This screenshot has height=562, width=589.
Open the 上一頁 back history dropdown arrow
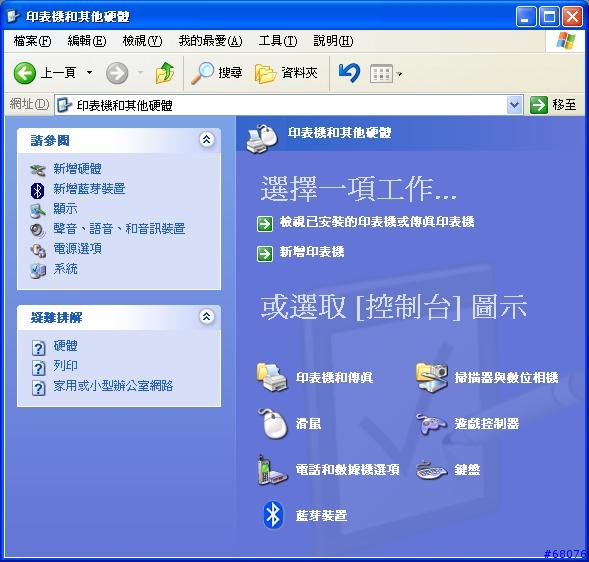pos(89,73)
